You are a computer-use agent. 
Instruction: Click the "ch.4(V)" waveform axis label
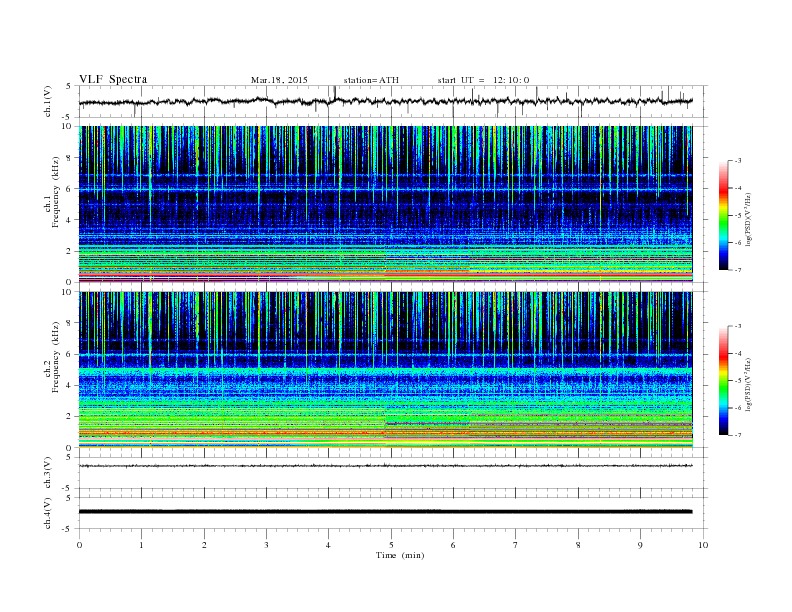48,513
